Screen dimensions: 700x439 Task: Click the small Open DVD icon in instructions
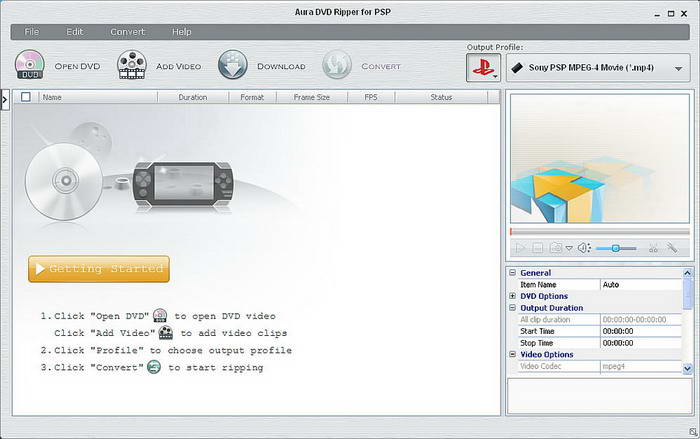(160, 315)
